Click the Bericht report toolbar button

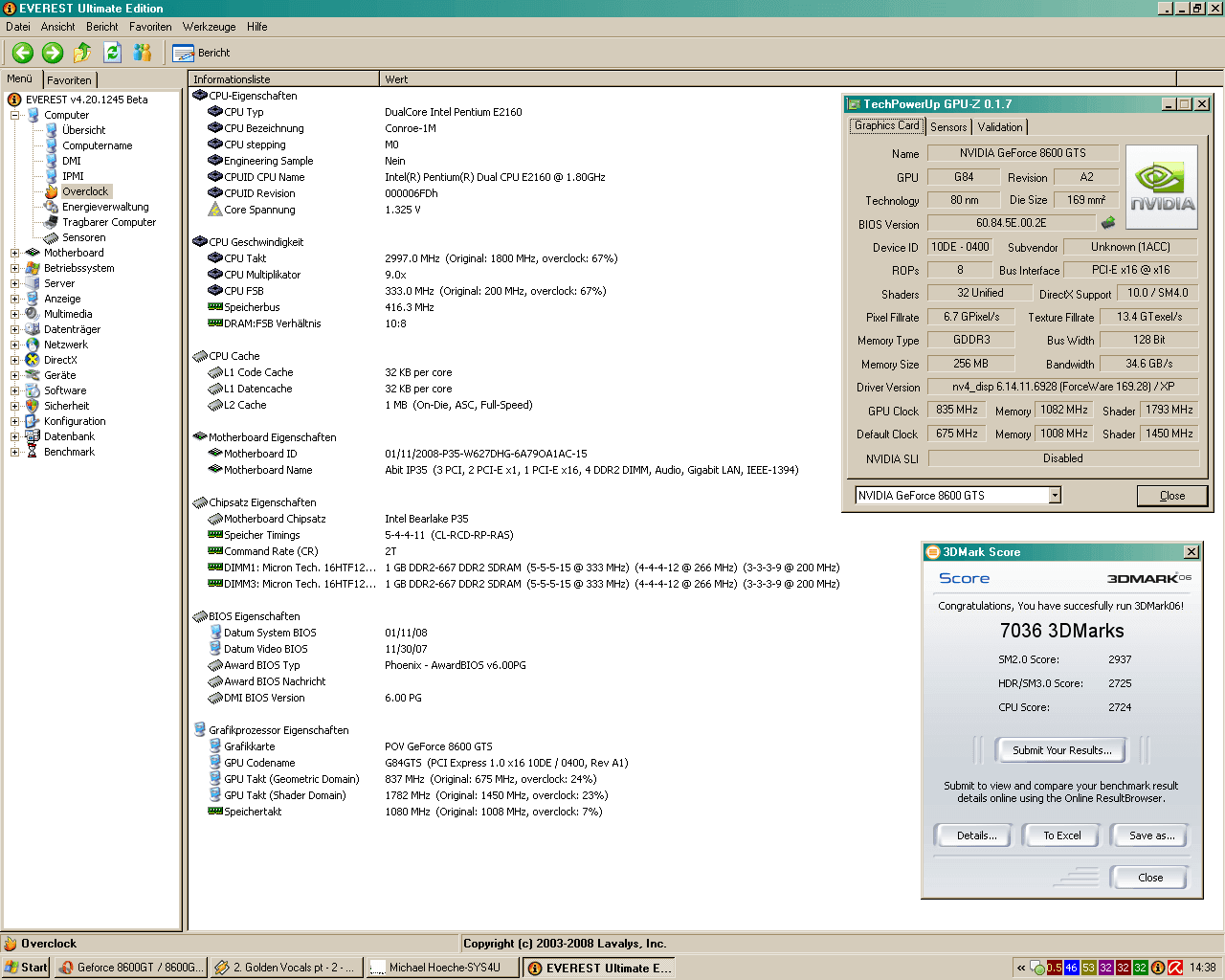pos(202,53)
